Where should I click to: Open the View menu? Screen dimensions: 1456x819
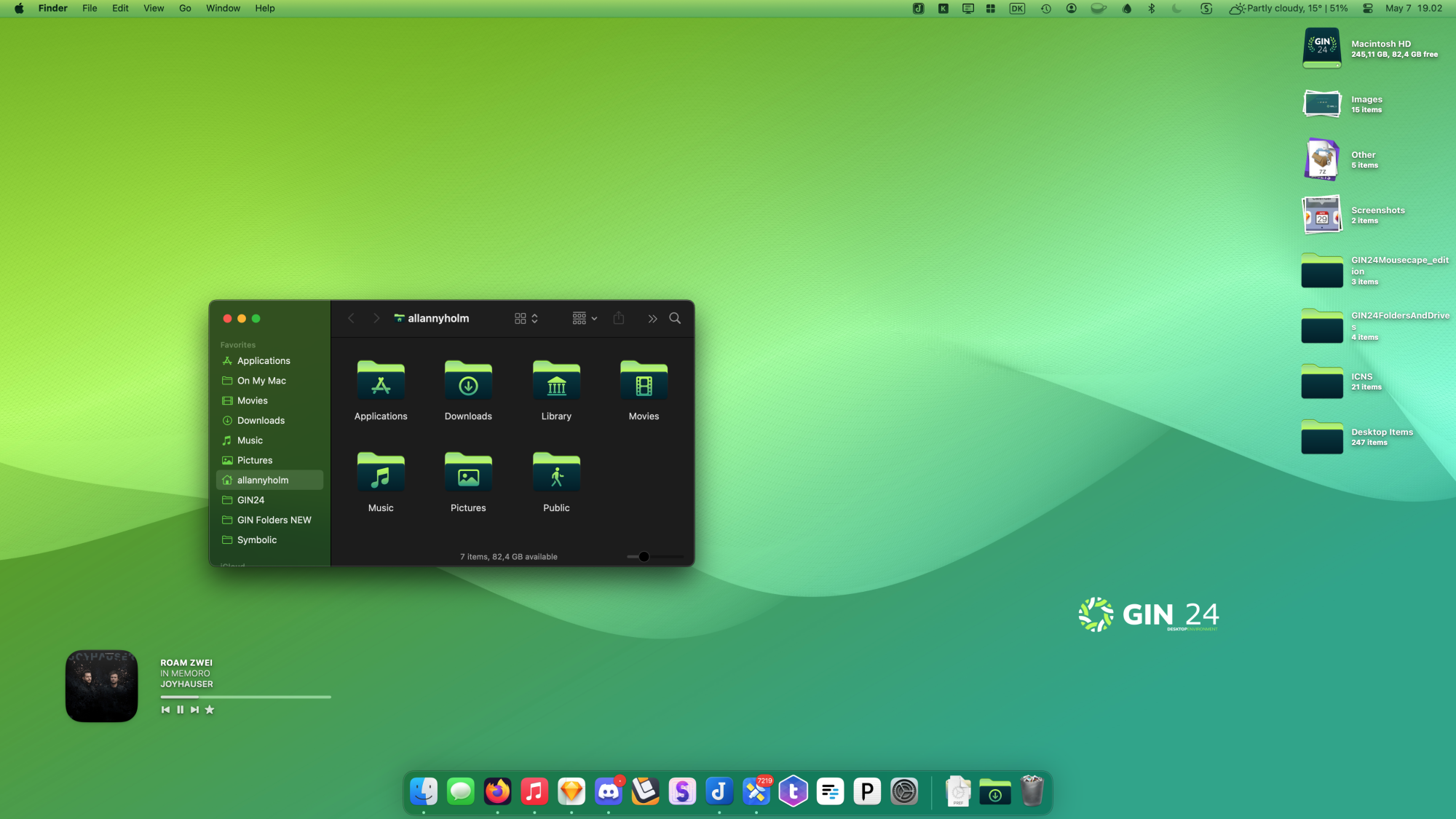pyautogui.click(x=153, y=9)
